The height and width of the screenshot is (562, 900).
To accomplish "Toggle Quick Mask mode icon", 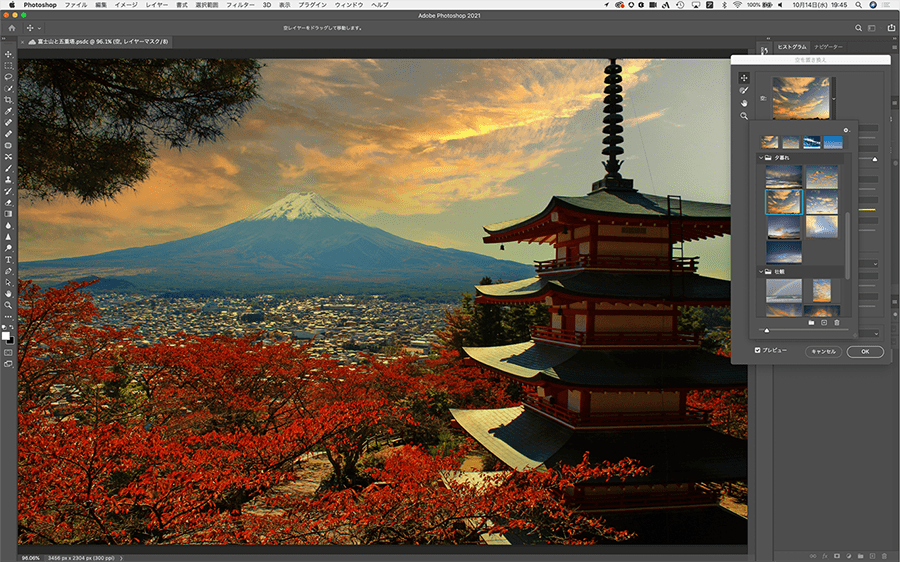I will [x=8, y=352].
